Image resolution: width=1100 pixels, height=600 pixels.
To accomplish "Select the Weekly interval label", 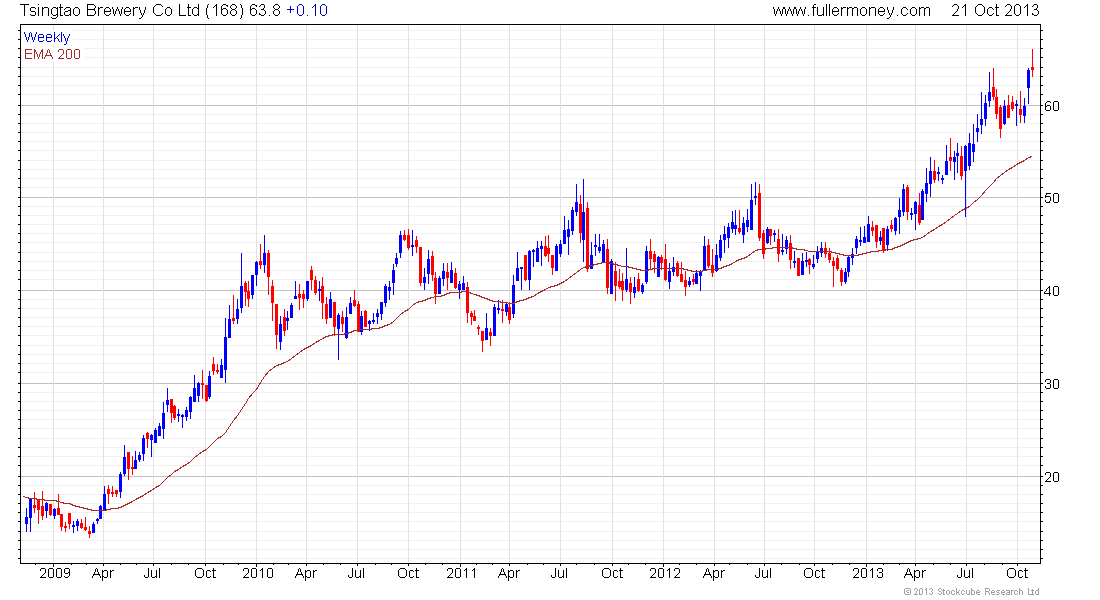I will (47, 38).
